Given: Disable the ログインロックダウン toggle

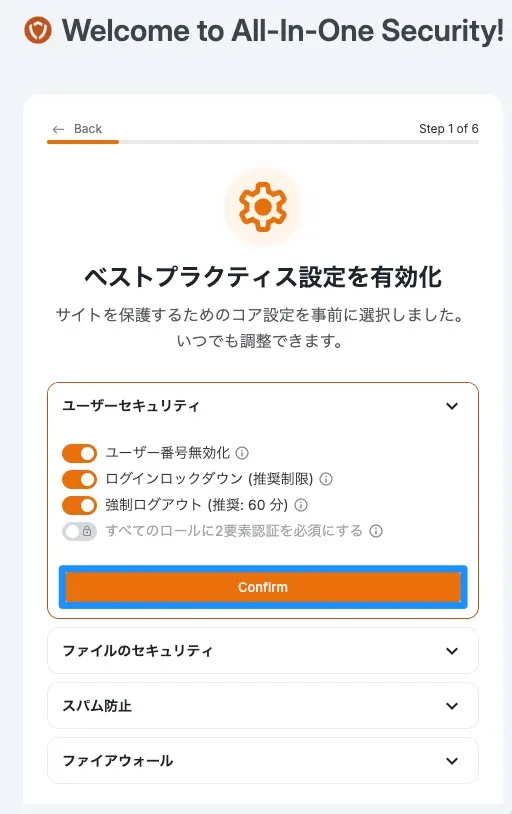Looking at the screenshot, I should [79, 479].
